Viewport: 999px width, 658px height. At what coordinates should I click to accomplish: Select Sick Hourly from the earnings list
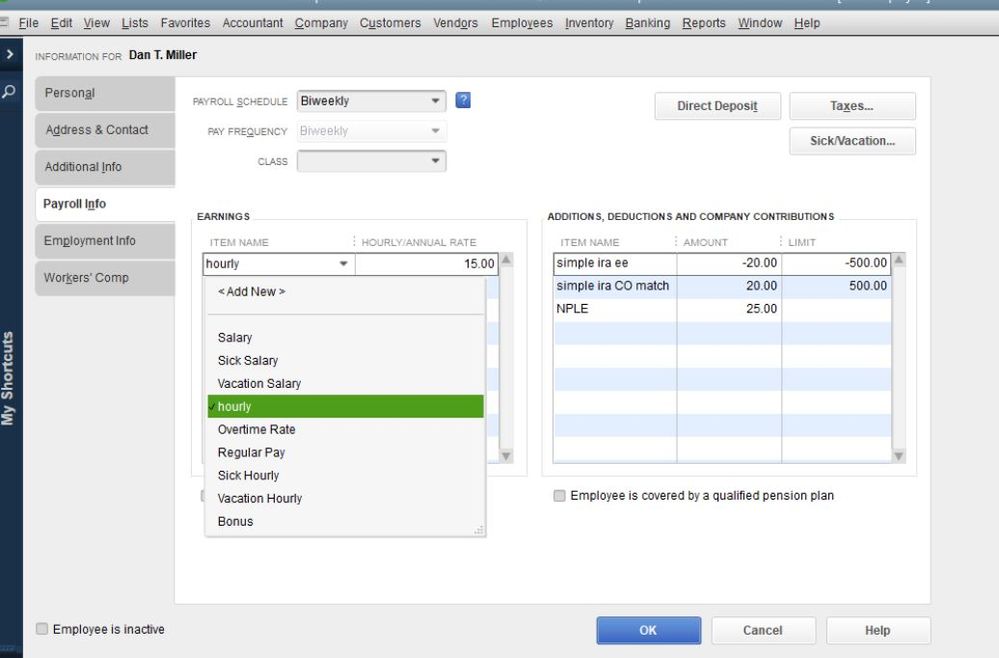coord(345,475)
